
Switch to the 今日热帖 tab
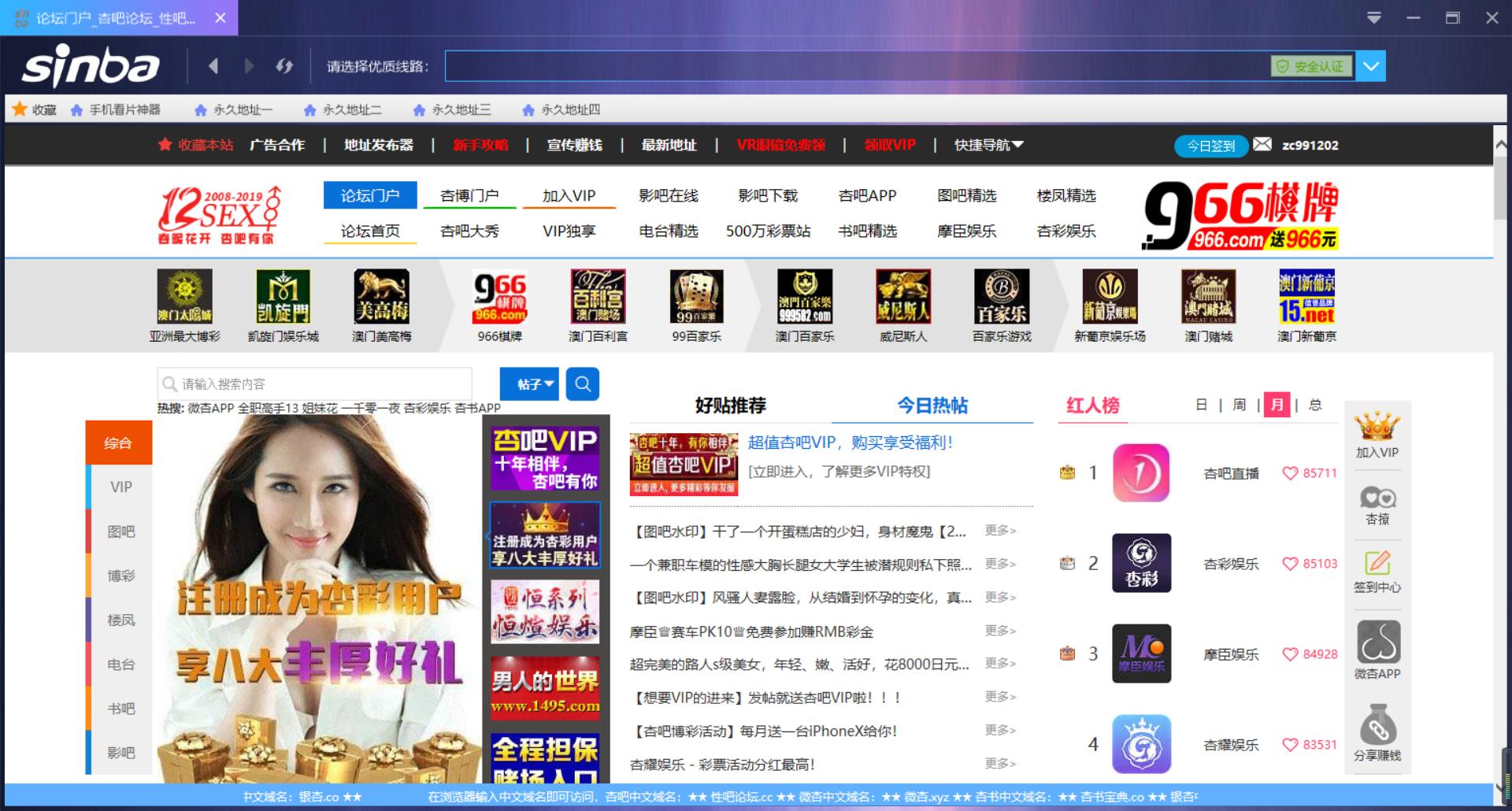pos(932,405)
